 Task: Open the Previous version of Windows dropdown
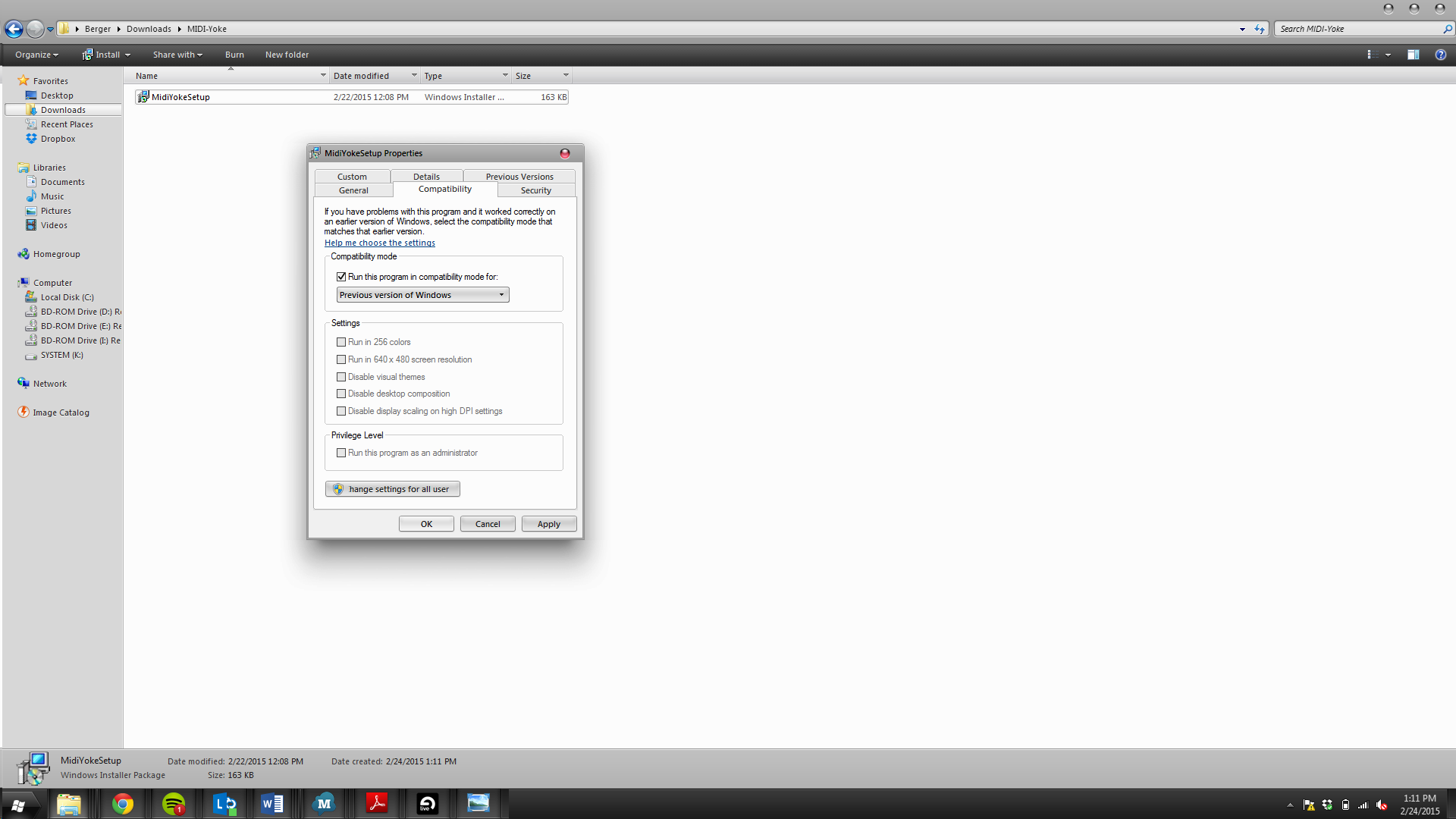(x=502, y=294)
